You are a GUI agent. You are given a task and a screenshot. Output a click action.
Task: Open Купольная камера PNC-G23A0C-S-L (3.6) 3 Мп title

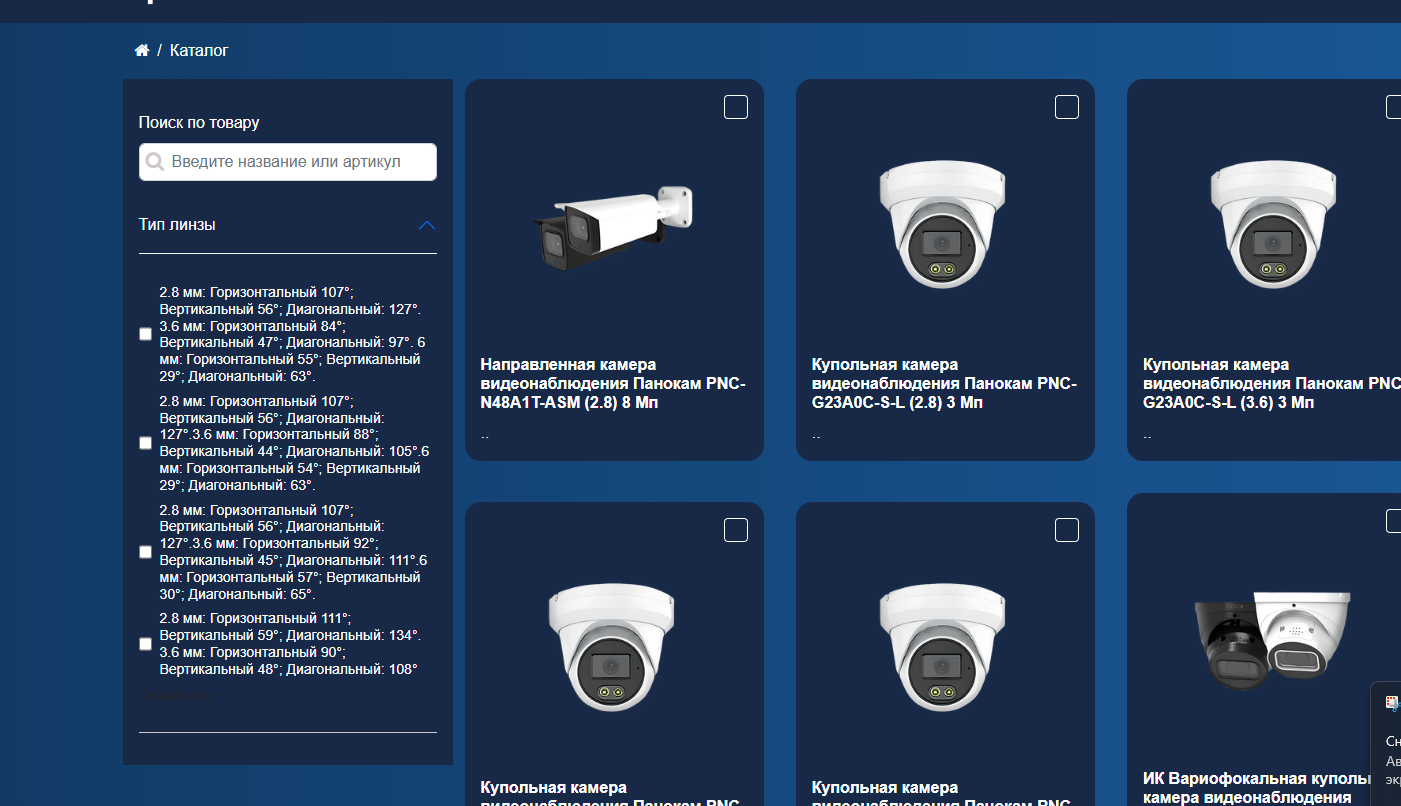click(1272, 384)
